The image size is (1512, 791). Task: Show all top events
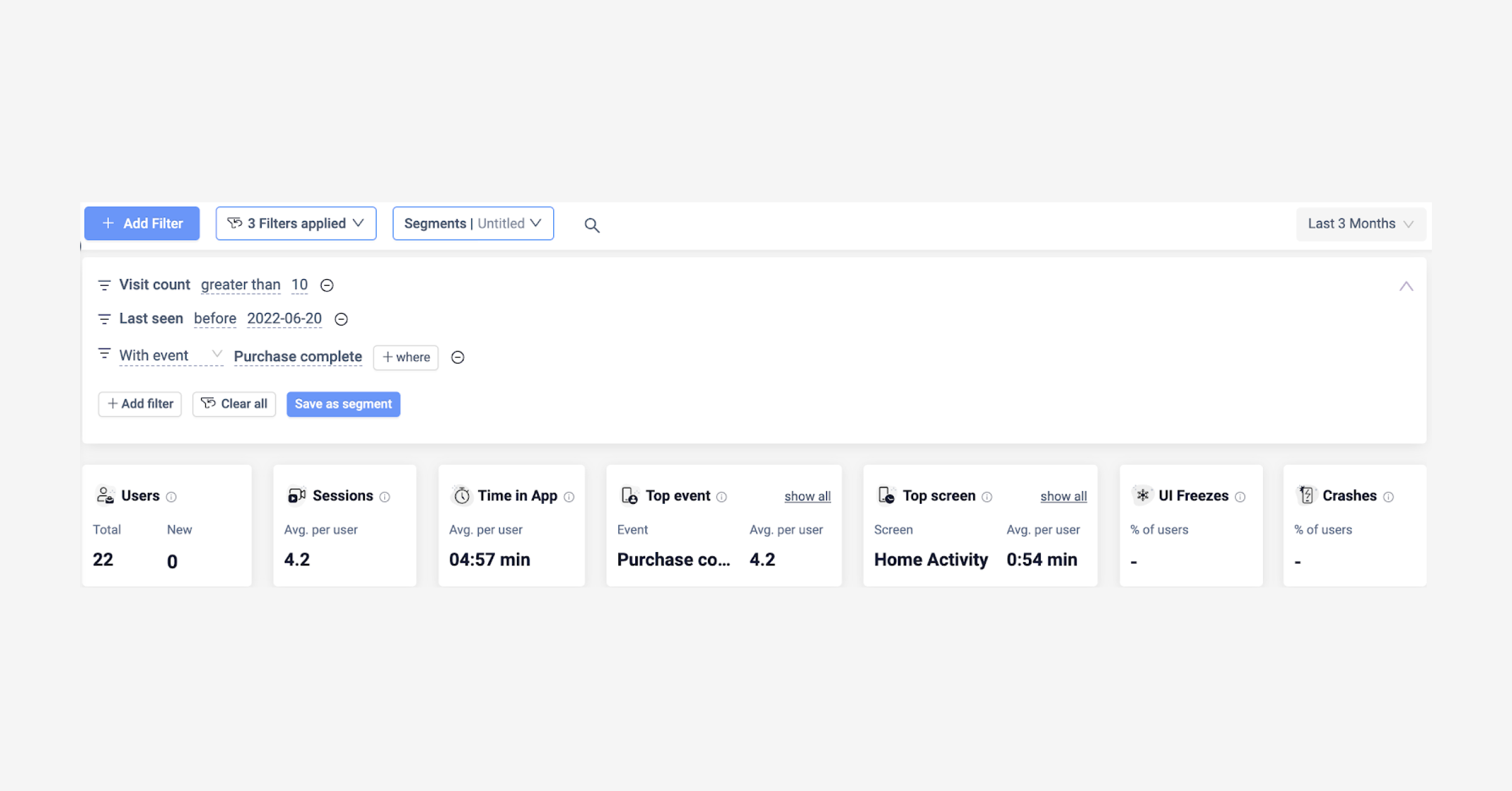click(x=807, y=496)
